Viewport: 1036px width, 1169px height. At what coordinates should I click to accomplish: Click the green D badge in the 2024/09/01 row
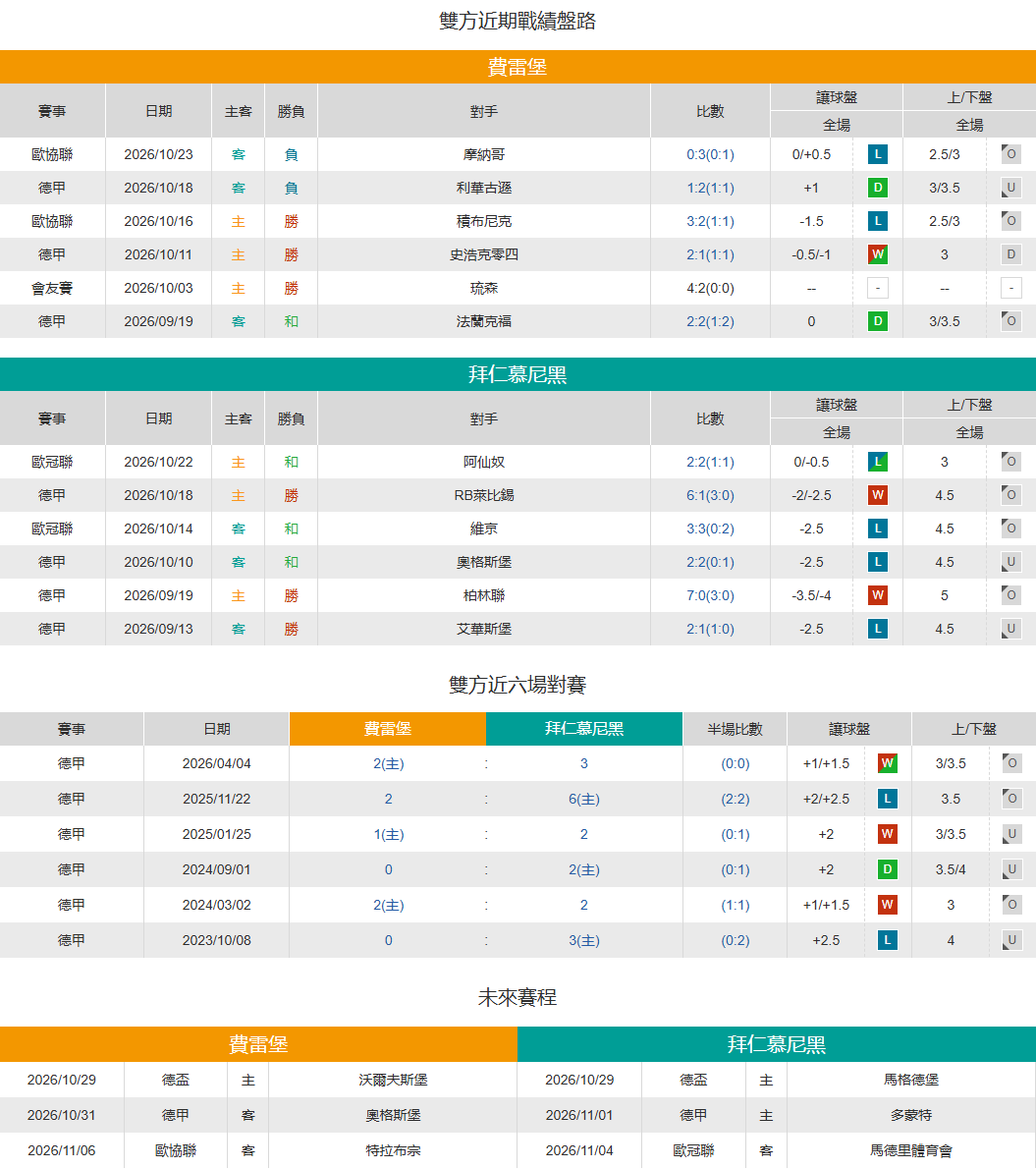coord(887,869)
